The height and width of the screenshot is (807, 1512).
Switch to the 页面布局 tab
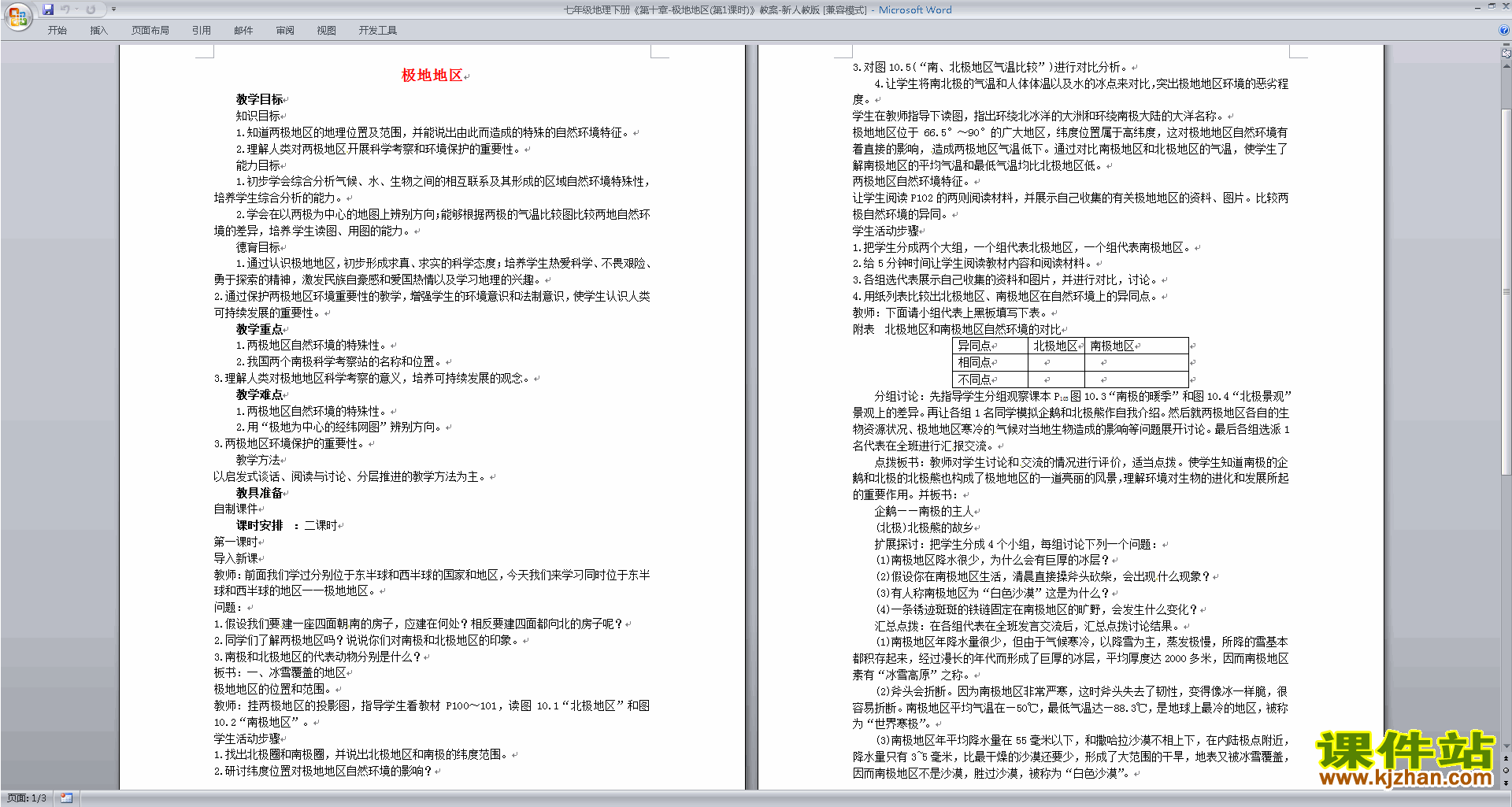click(x=150, y=31)
